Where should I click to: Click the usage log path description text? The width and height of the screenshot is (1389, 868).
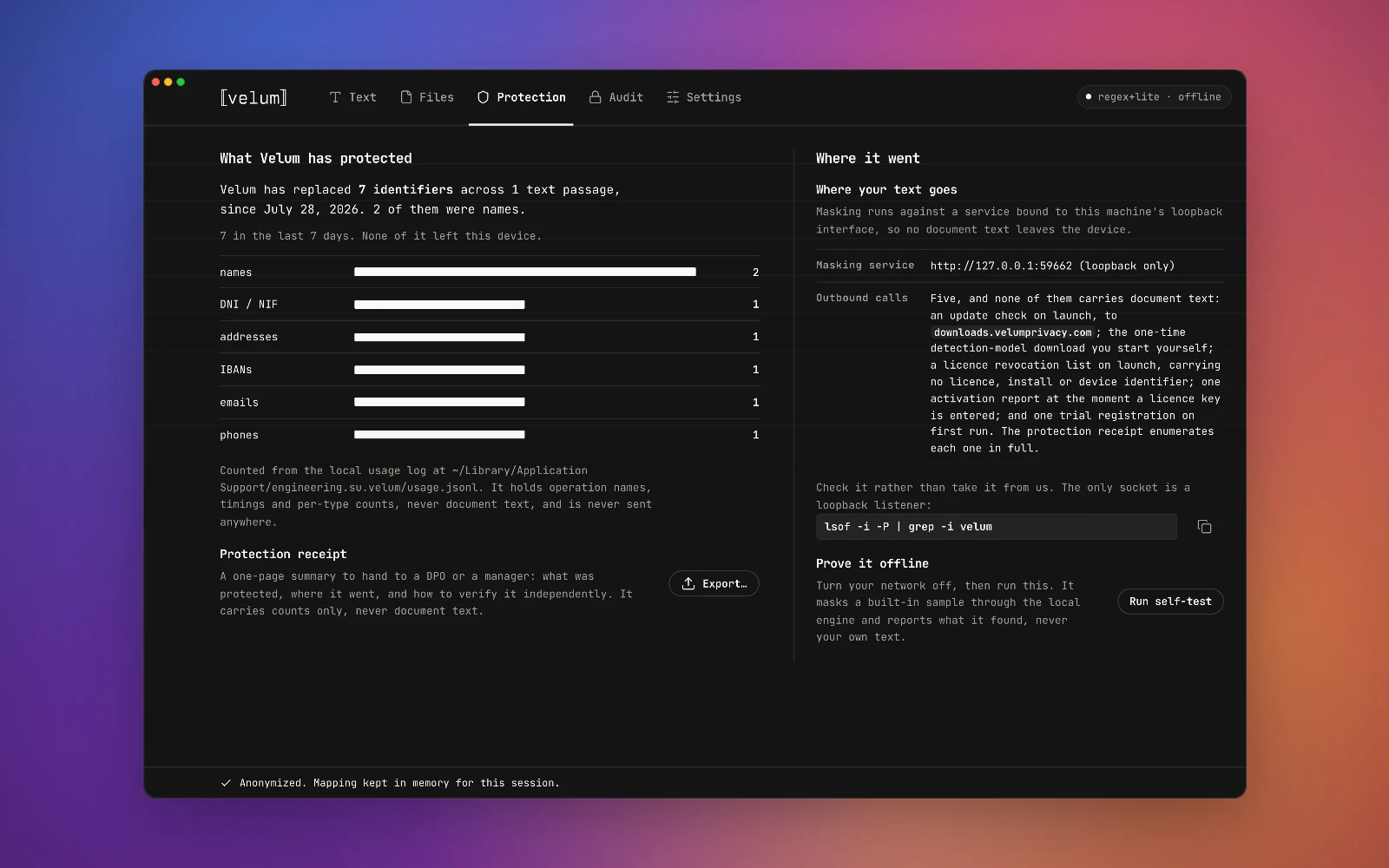[x=436, y=496]
